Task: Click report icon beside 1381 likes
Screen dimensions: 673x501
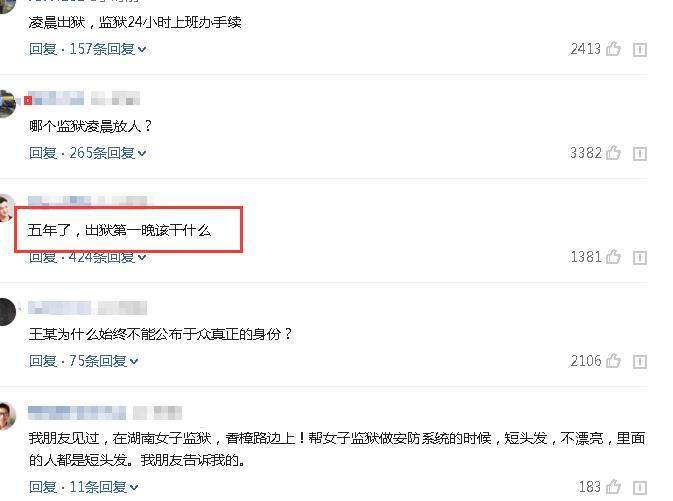Action: 640,257
